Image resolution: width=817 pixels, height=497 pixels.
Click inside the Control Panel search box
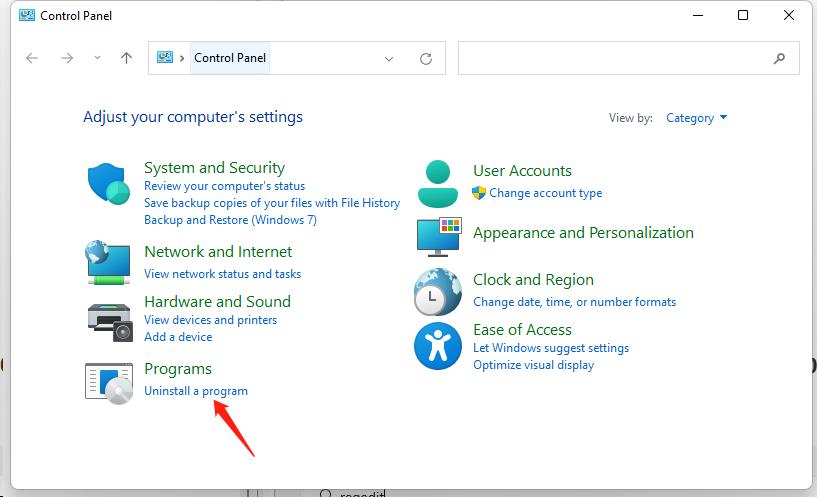(x=615, y=59)
